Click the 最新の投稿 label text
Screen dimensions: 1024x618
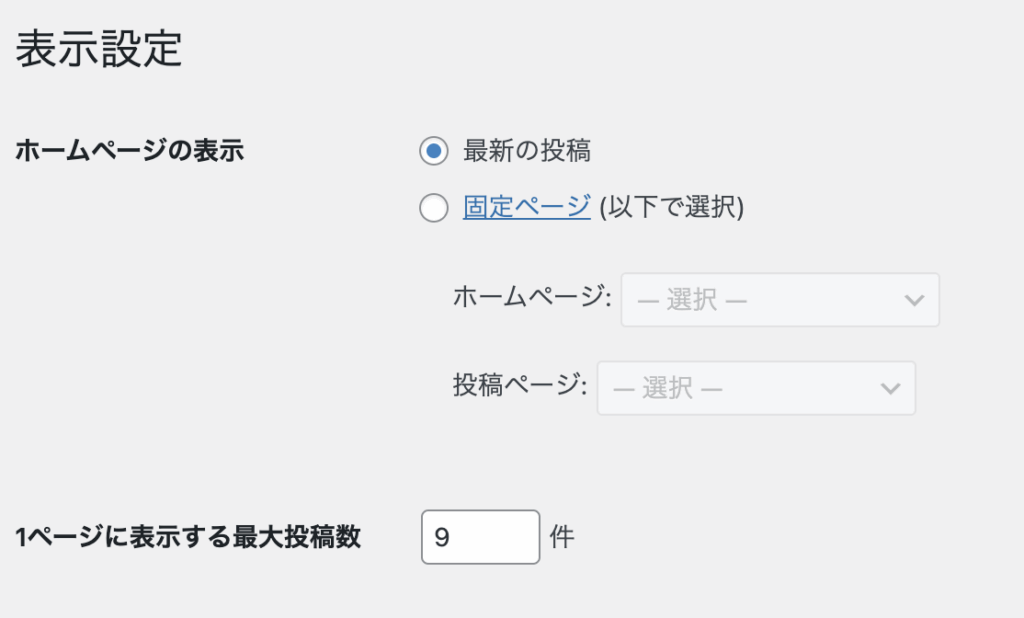(x=527, y=151)
